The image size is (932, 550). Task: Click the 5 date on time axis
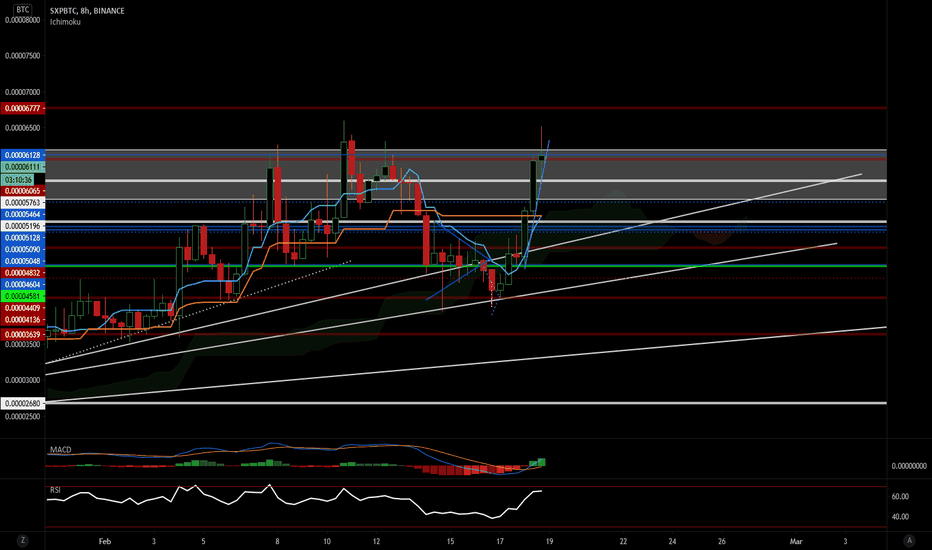pos(203,541)
